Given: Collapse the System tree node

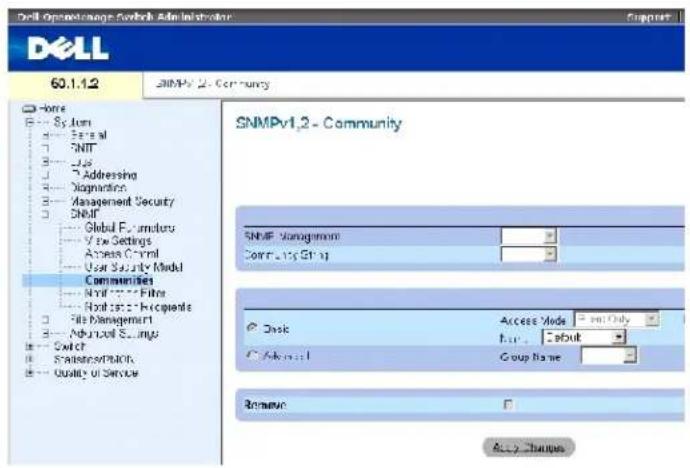Looking at the screenshot, I should (x=29, y=122).
